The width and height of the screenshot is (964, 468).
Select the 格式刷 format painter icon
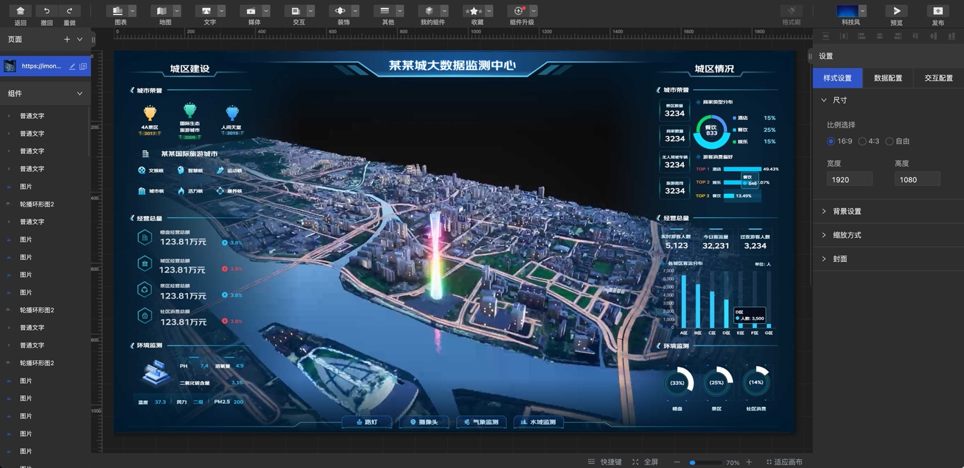point(791,11)
